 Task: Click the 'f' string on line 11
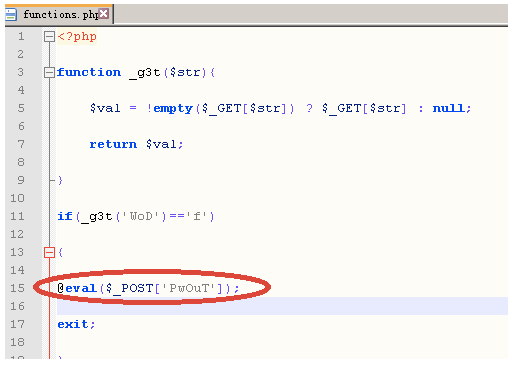(x=197, y=216)
